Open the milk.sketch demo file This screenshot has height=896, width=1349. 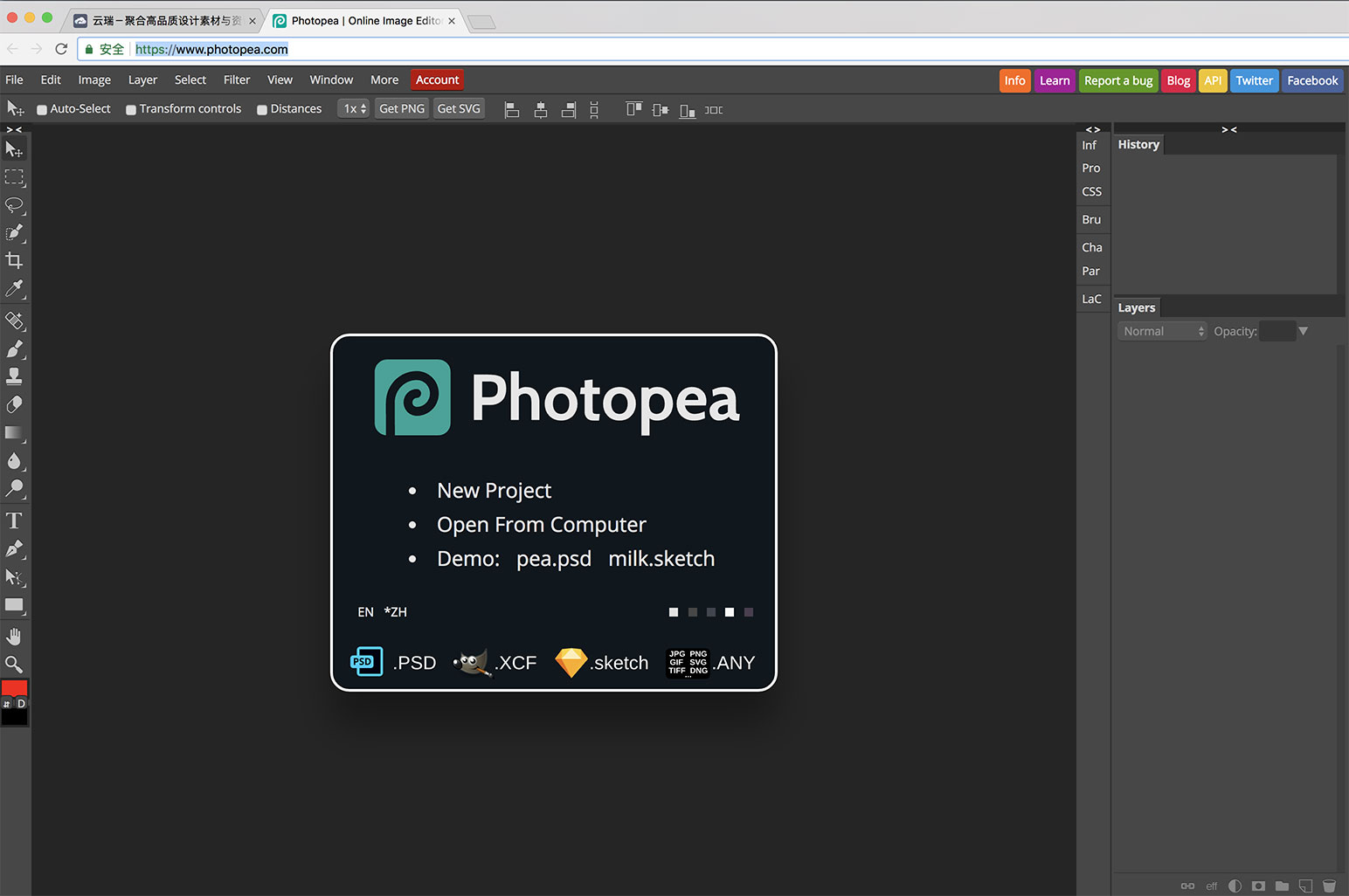pyautogui.click(x=661, y=559)
